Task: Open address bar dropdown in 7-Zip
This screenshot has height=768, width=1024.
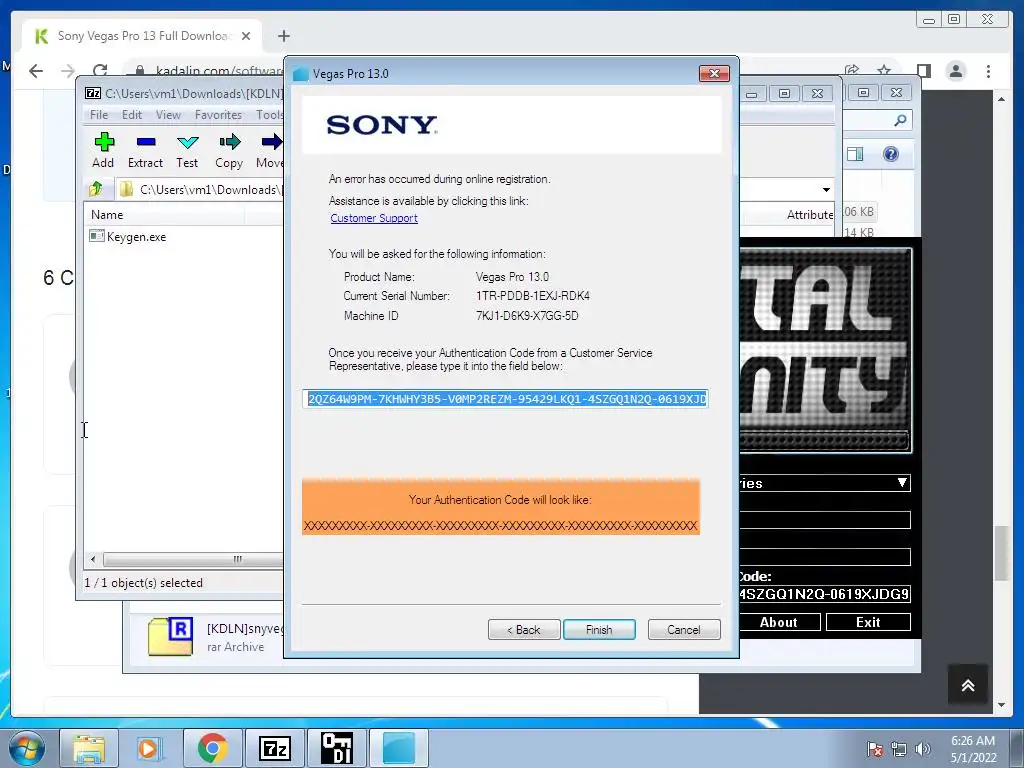Action: [x=826, y=190]
